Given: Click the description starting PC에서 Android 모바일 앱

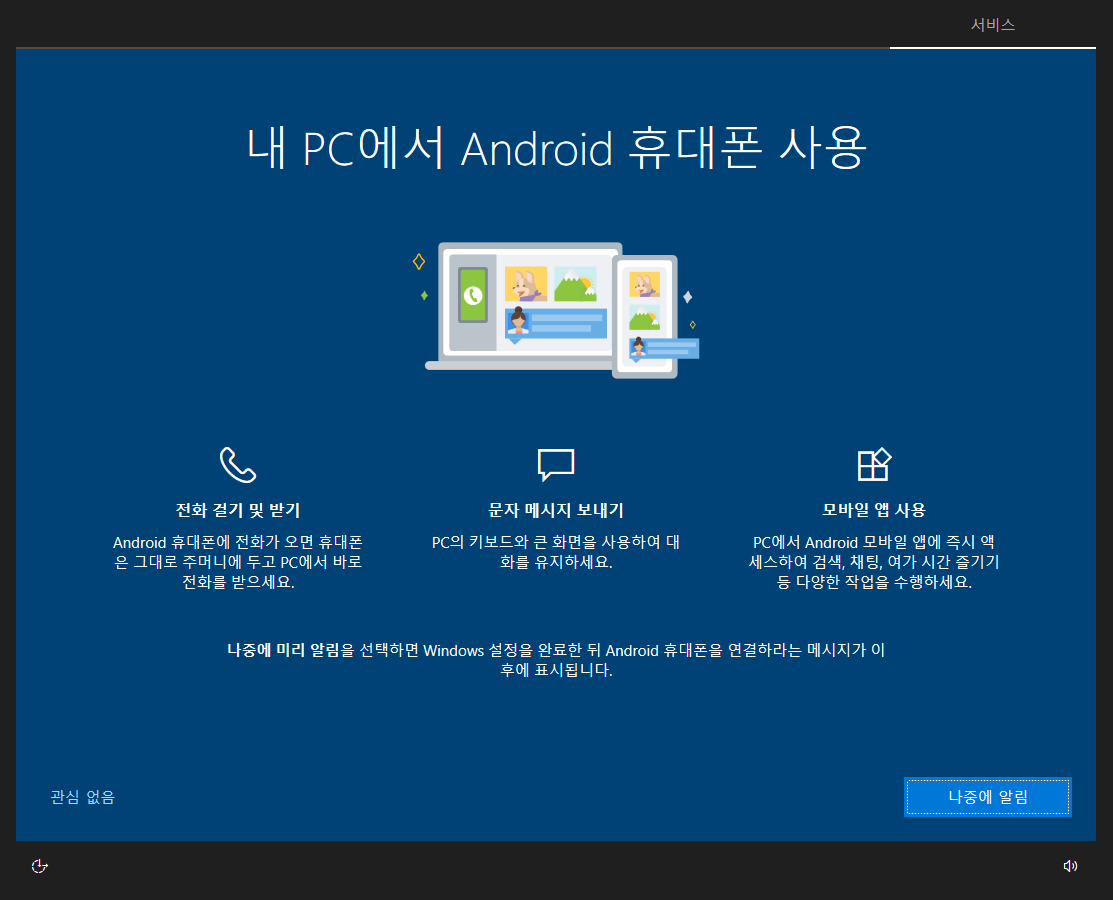Looking at the screenshot, I should (874, 562).
